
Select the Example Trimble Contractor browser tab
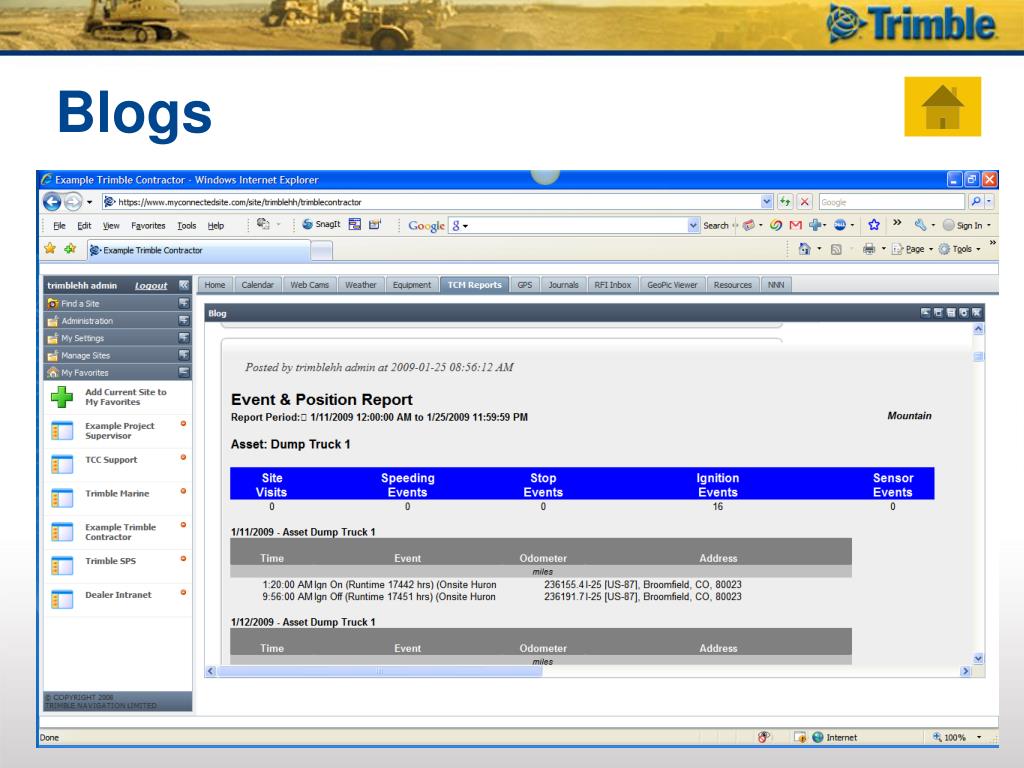[199, 250]
